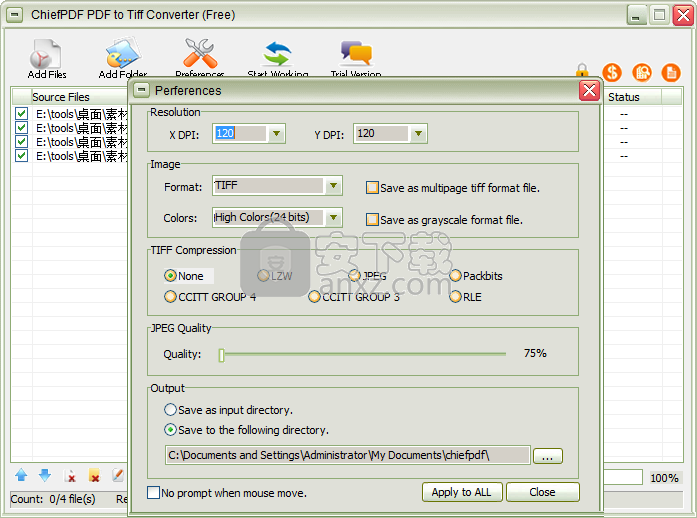Screen dimensions: 697x518
Task: Uncheck the fourth source file row
Action: click(21, 156)
